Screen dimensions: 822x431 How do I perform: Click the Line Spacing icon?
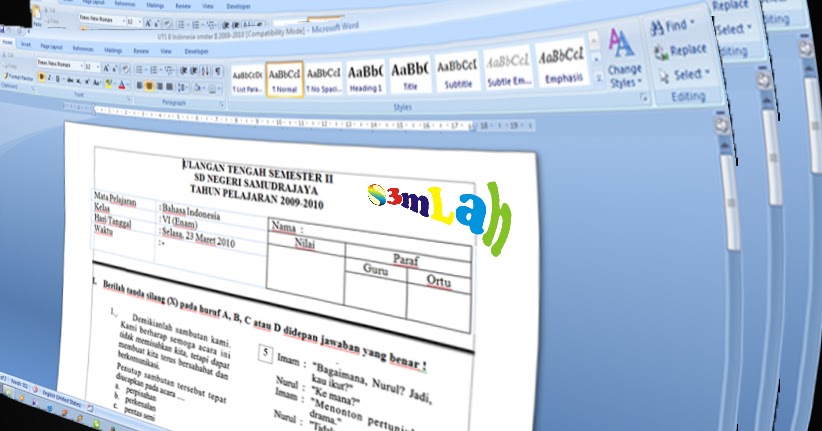click(182, 88)
